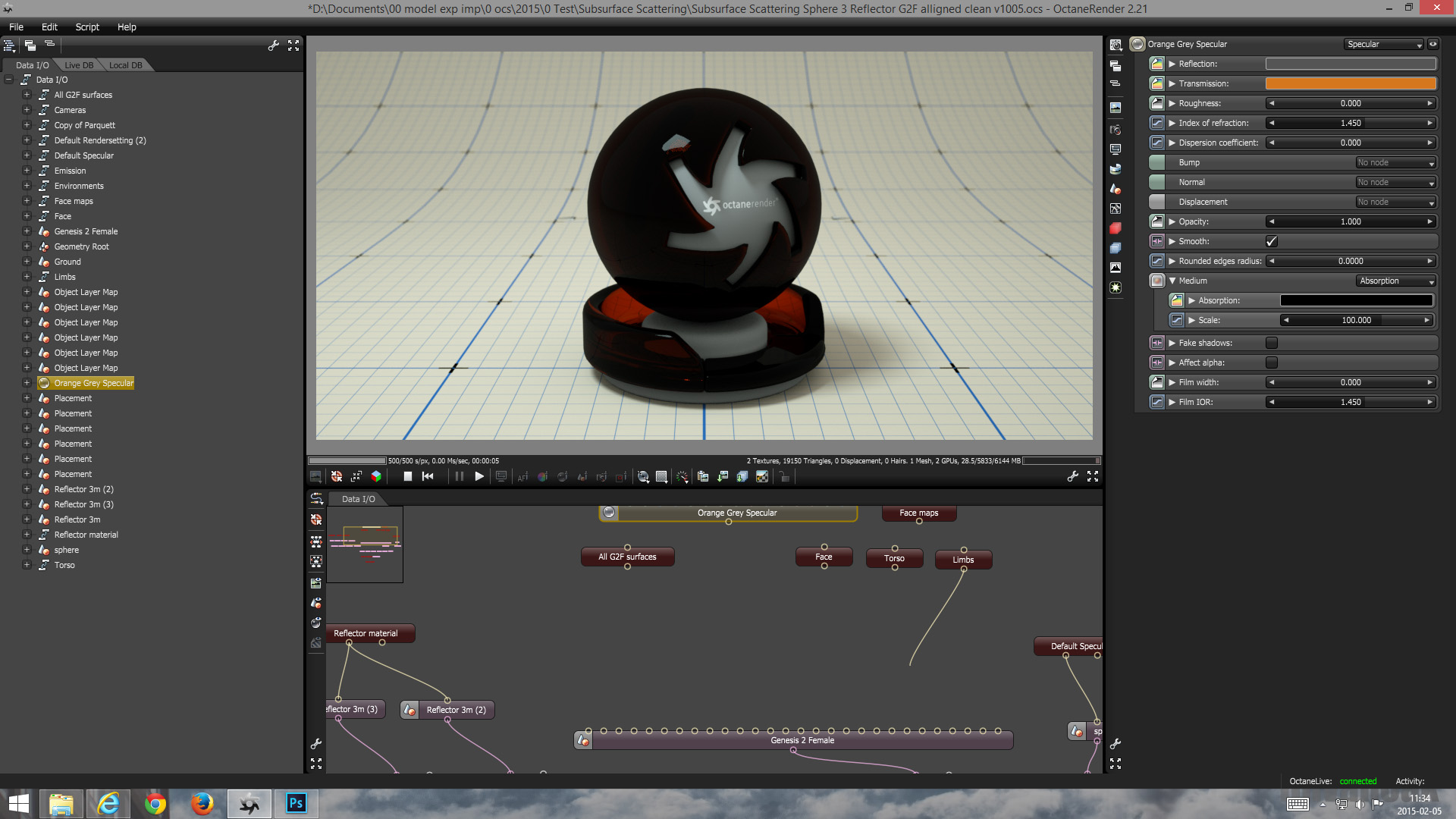Open the wrench settings in outliner toolbar
The image size is (1456, 819).
pos(274,45)
